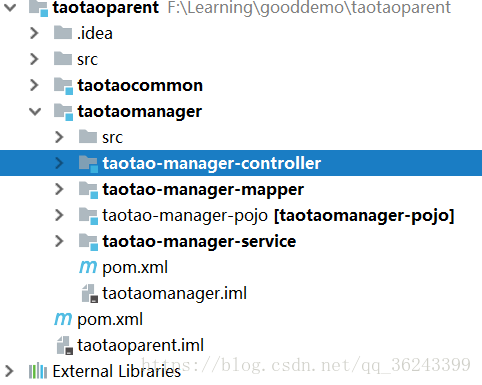
Task: Click the External Libraries icon
Action: 38,371
